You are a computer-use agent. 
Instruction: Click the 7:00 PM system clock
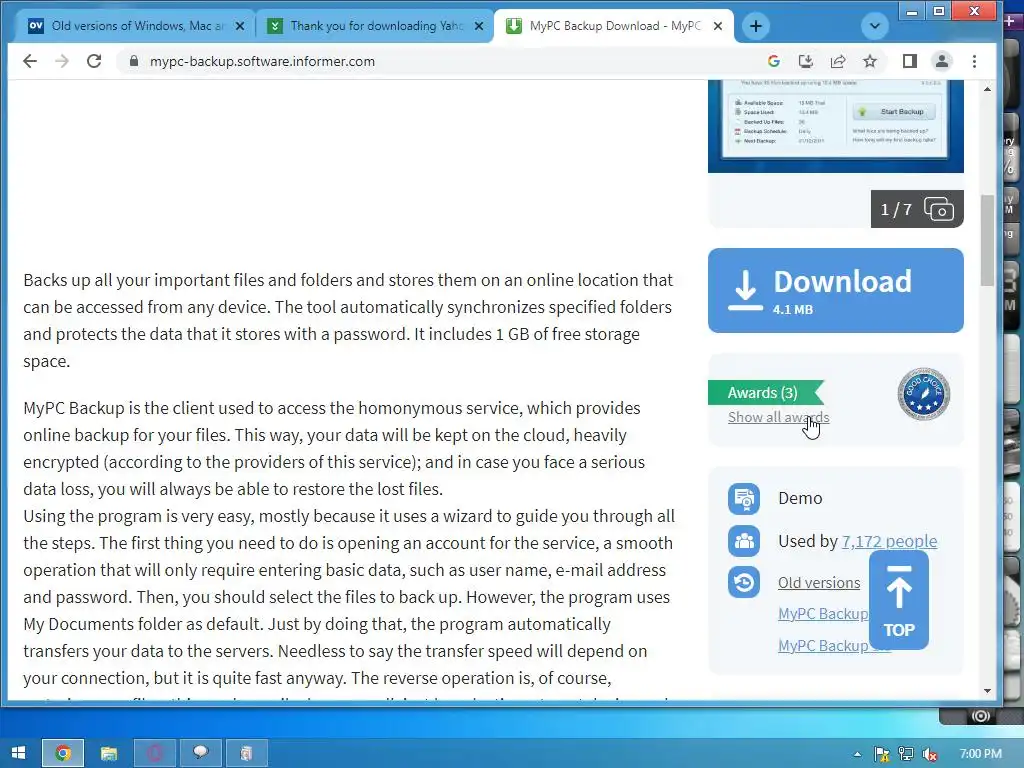[980, 754]
